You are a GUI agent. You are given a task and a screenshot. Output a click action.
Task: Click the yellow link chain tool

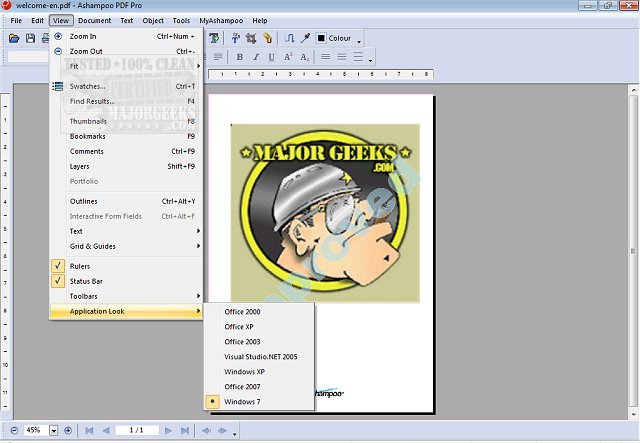[x=267, y=38]
